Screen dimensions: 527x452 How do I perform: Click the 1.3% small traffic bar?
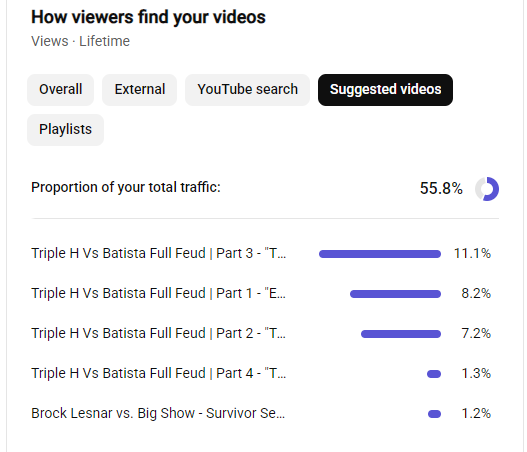point(434,374)
